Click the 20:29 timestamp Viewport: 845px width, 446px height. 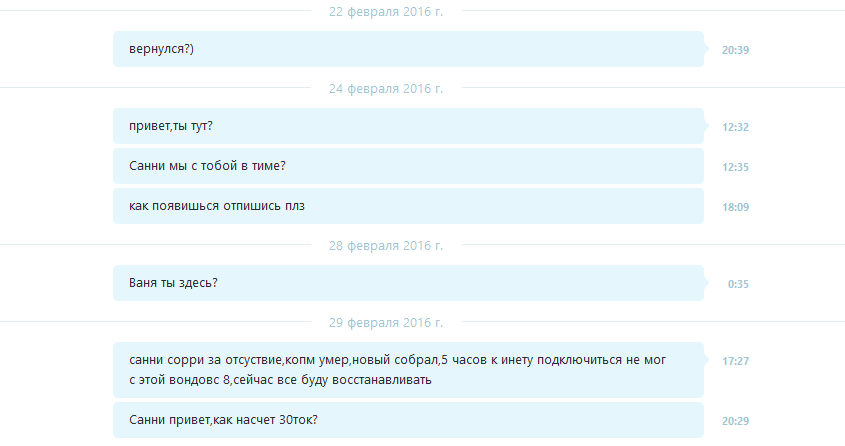tap(735, 421)
